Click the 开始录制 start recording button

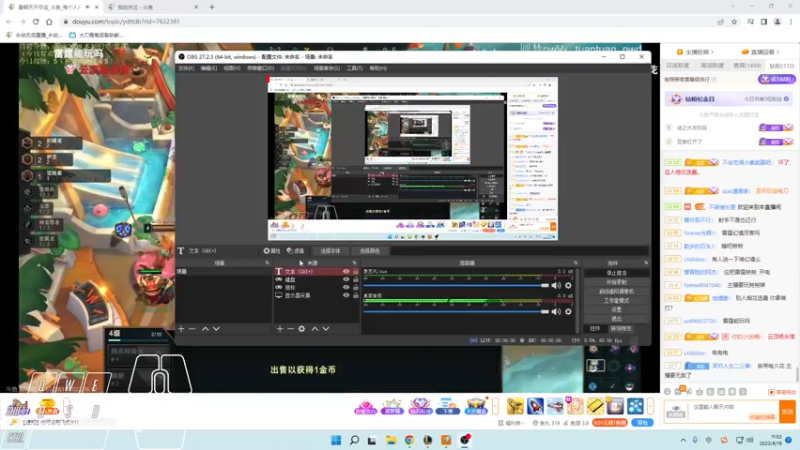[616, 282]
